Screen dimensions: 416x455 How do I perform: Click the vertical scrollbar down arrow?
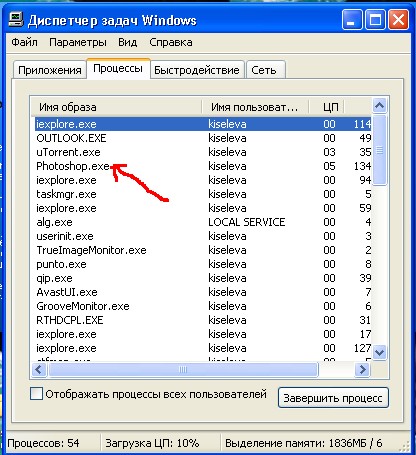pyautogui.click(x=380, y=352)
